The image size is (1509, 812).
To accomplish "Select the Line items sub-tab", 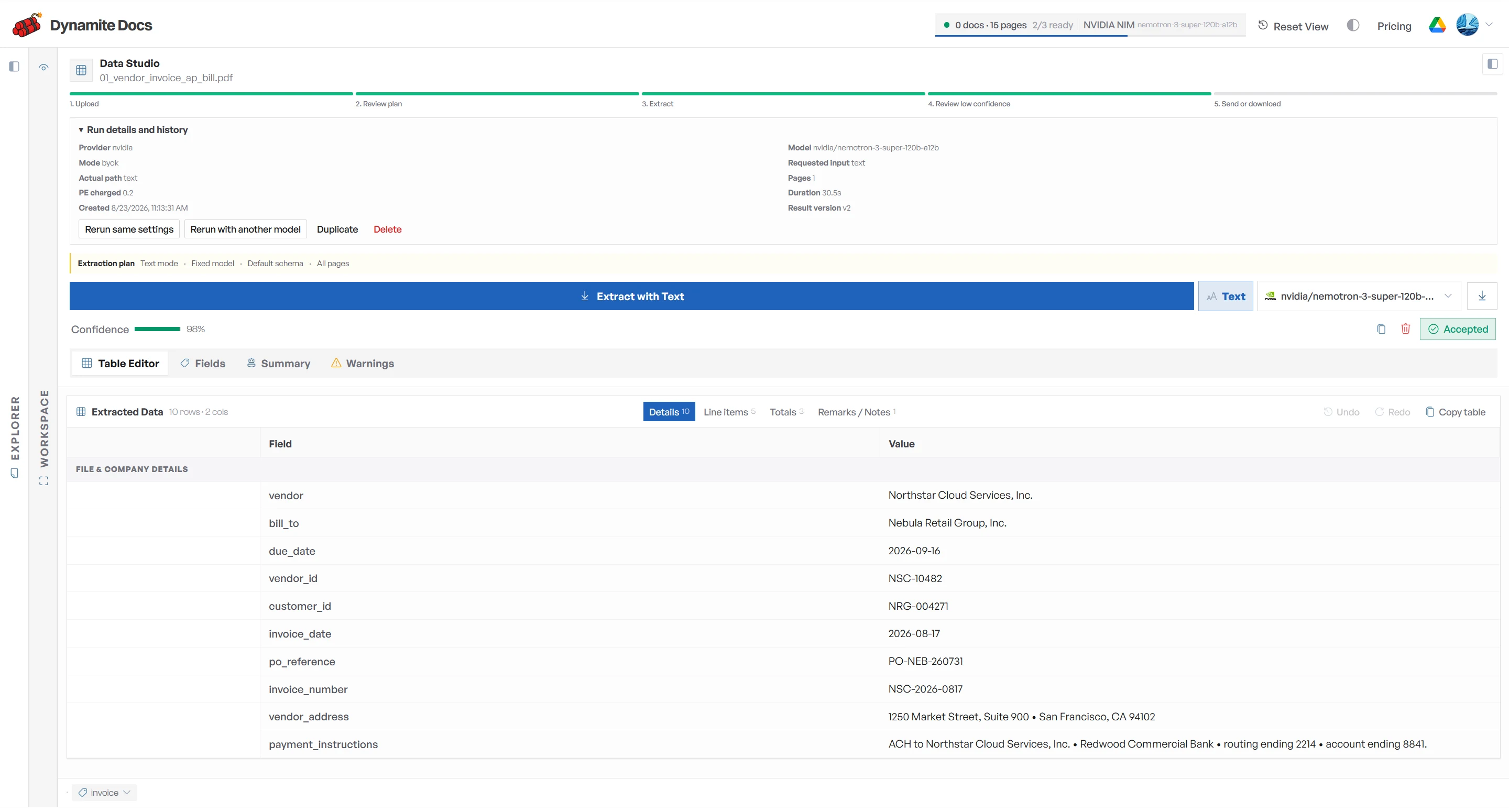I will pyautogui.click(x=729, y=412).
